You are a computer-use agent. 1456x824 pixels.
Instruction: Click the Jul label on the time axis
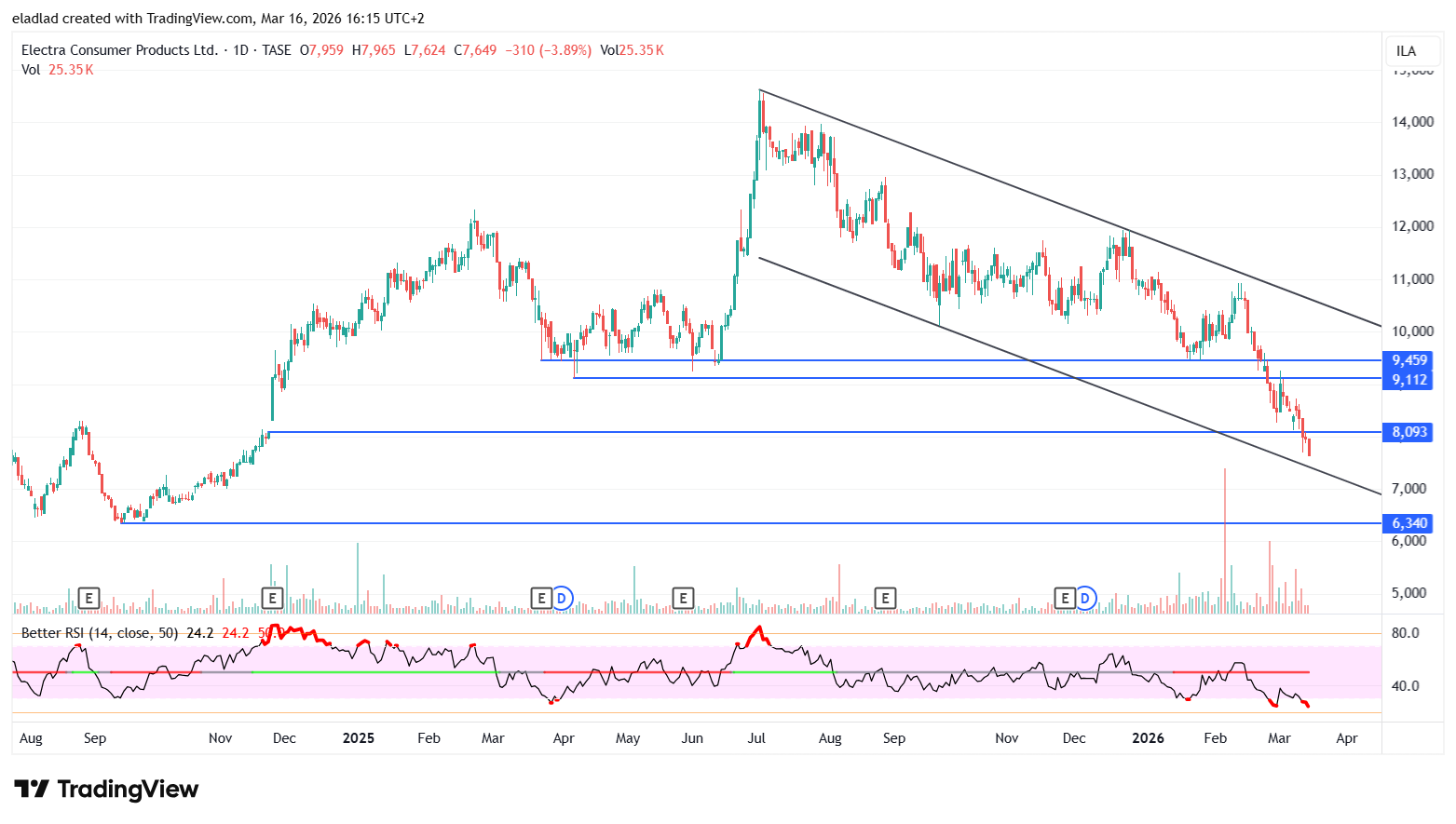[756, 738]
